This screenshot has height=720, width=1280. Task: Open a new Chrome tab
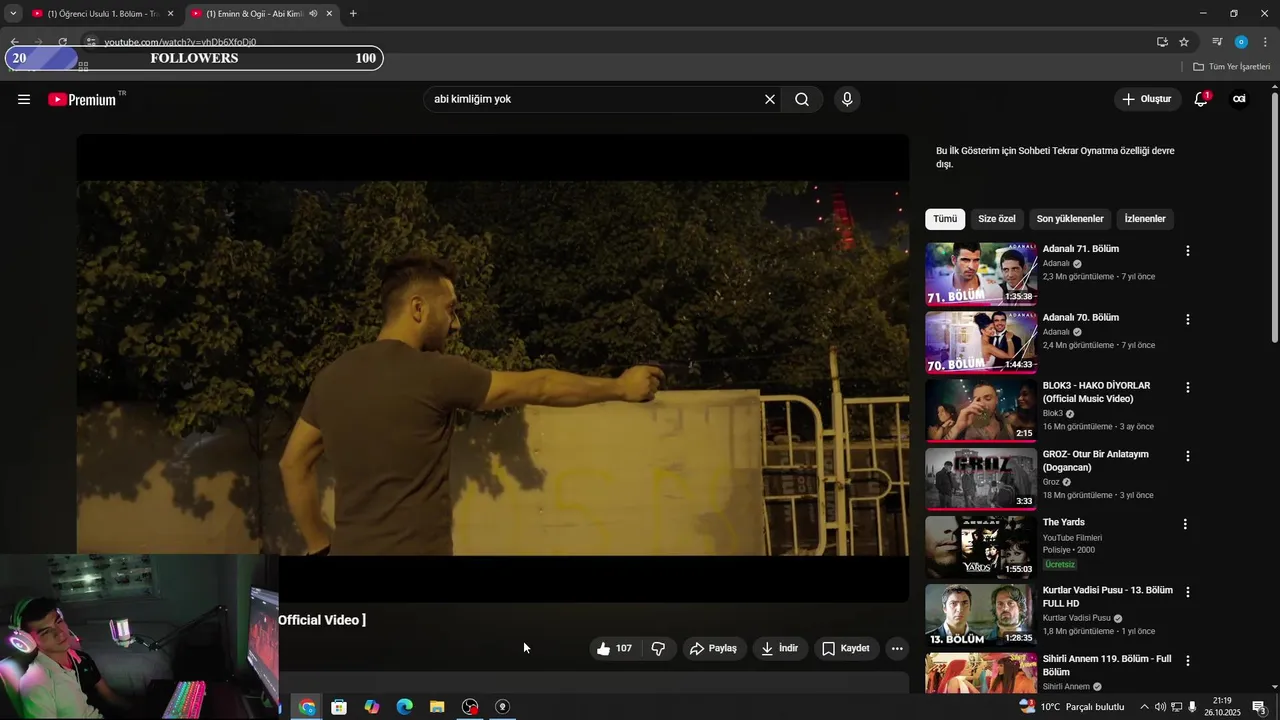click(353, 13)
